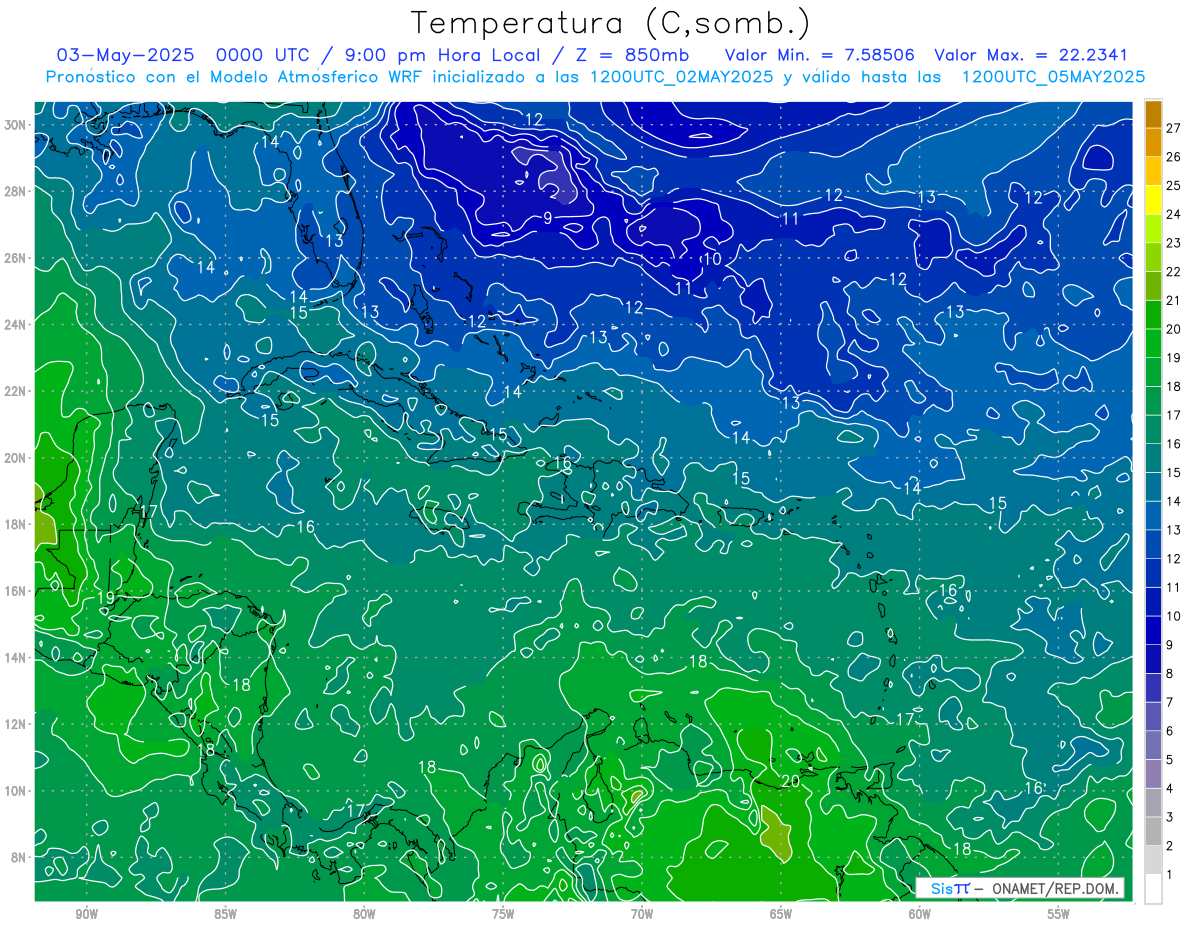Click the '16N' latitude axis label

point(17,591)
